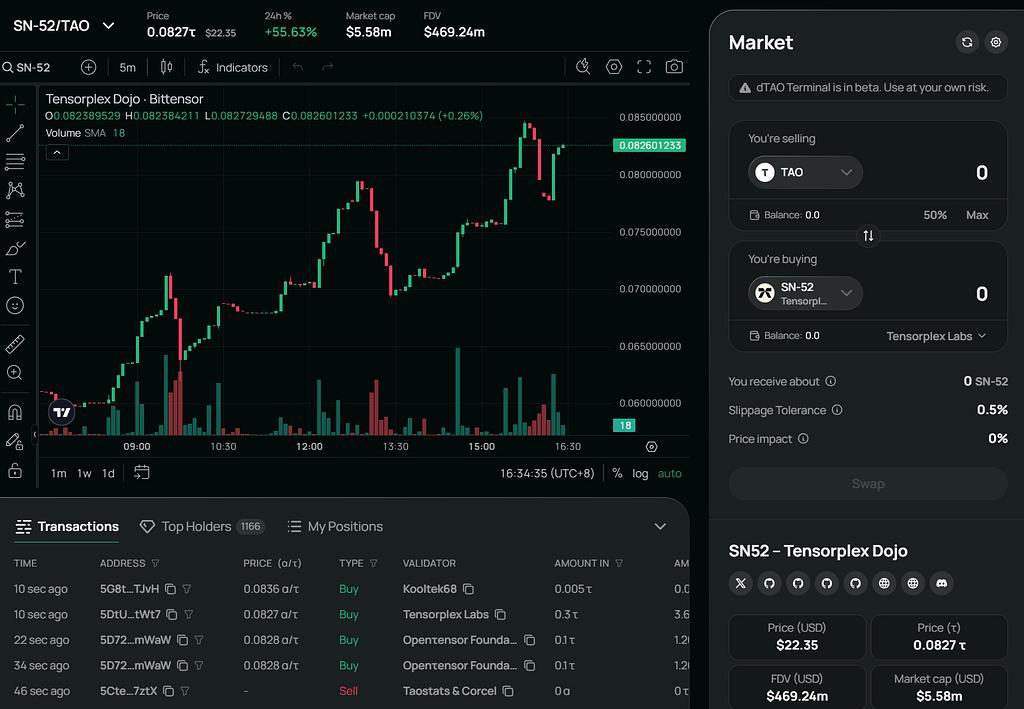Undo the last chart action

(x=298, y=67)
